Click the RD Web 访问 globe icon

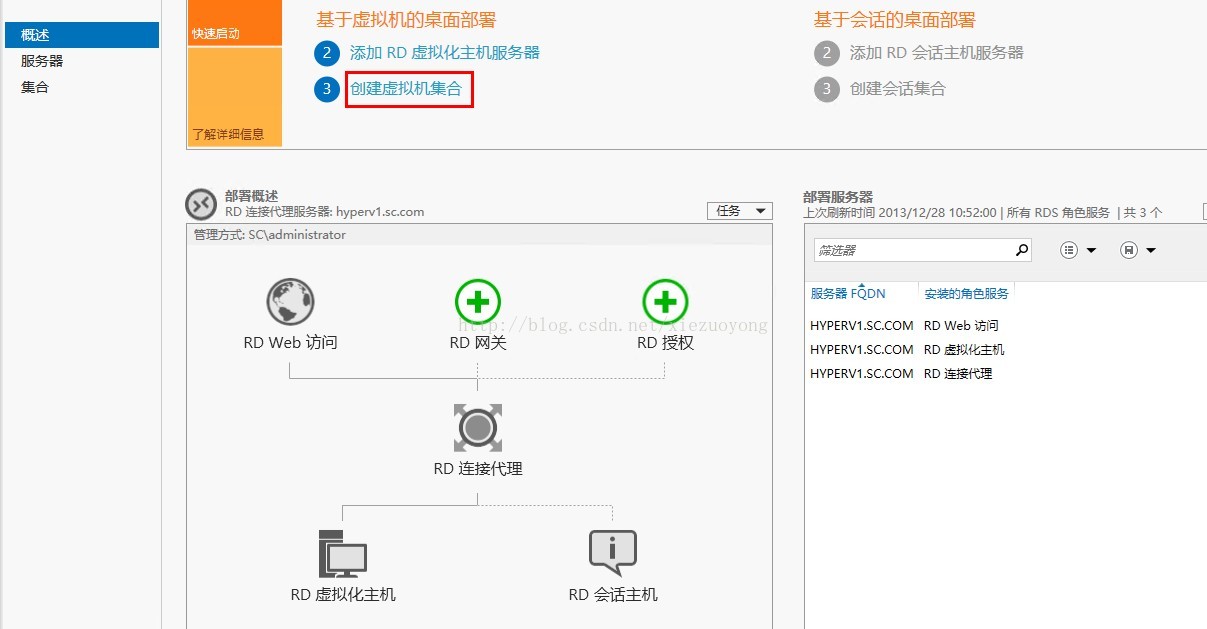290,303
